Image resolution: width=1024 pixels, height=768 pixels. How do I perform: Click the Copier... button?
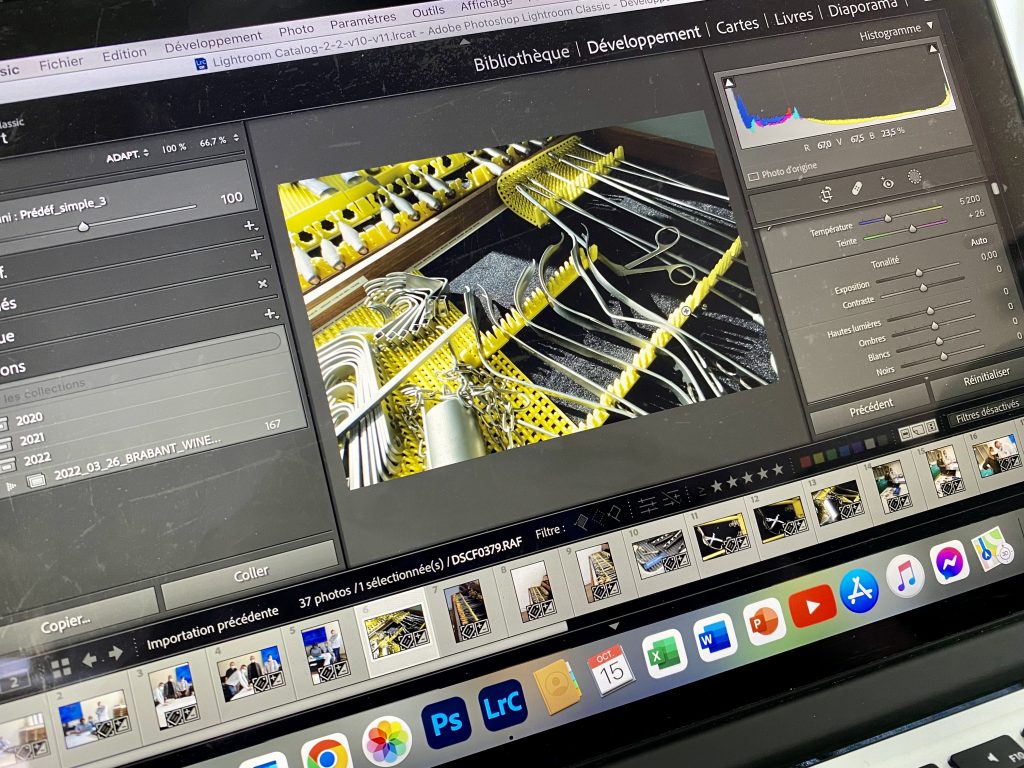tap(65, 624)
